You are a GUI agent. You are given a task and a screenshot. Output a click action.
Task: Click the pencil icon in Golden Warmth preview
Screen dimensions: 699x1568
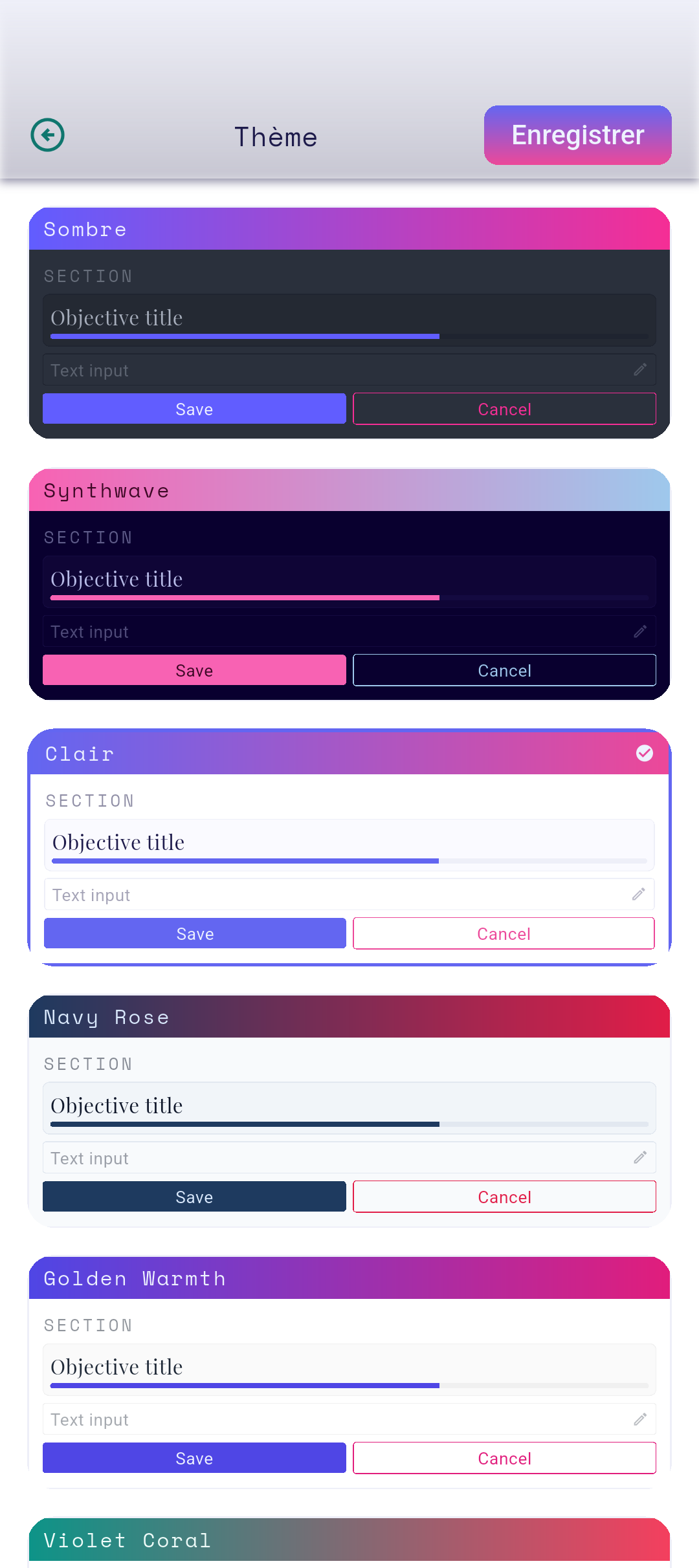coord(640,1419)
